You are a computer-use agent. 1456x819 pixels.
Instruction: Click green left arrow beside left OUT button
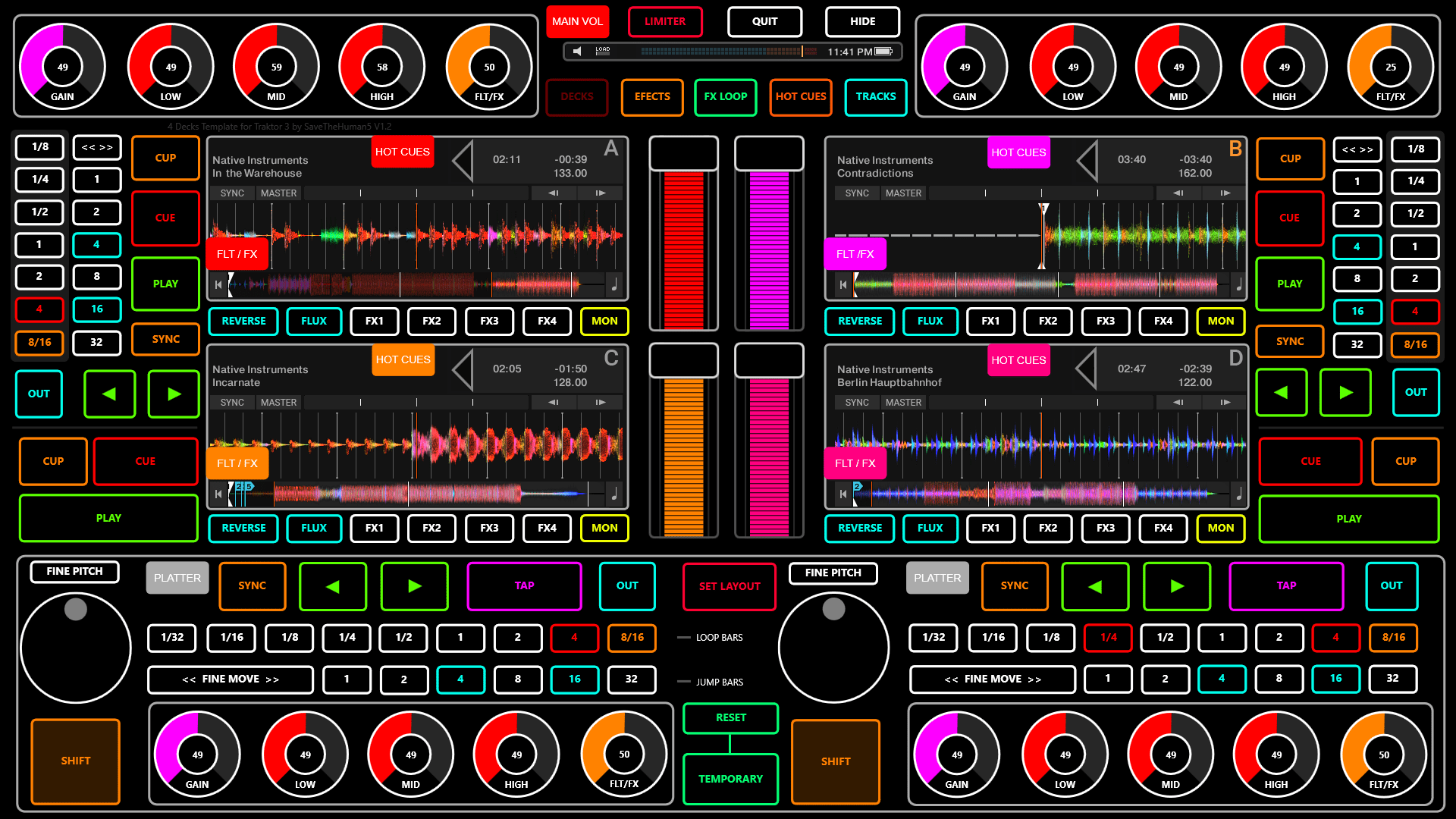109,394
